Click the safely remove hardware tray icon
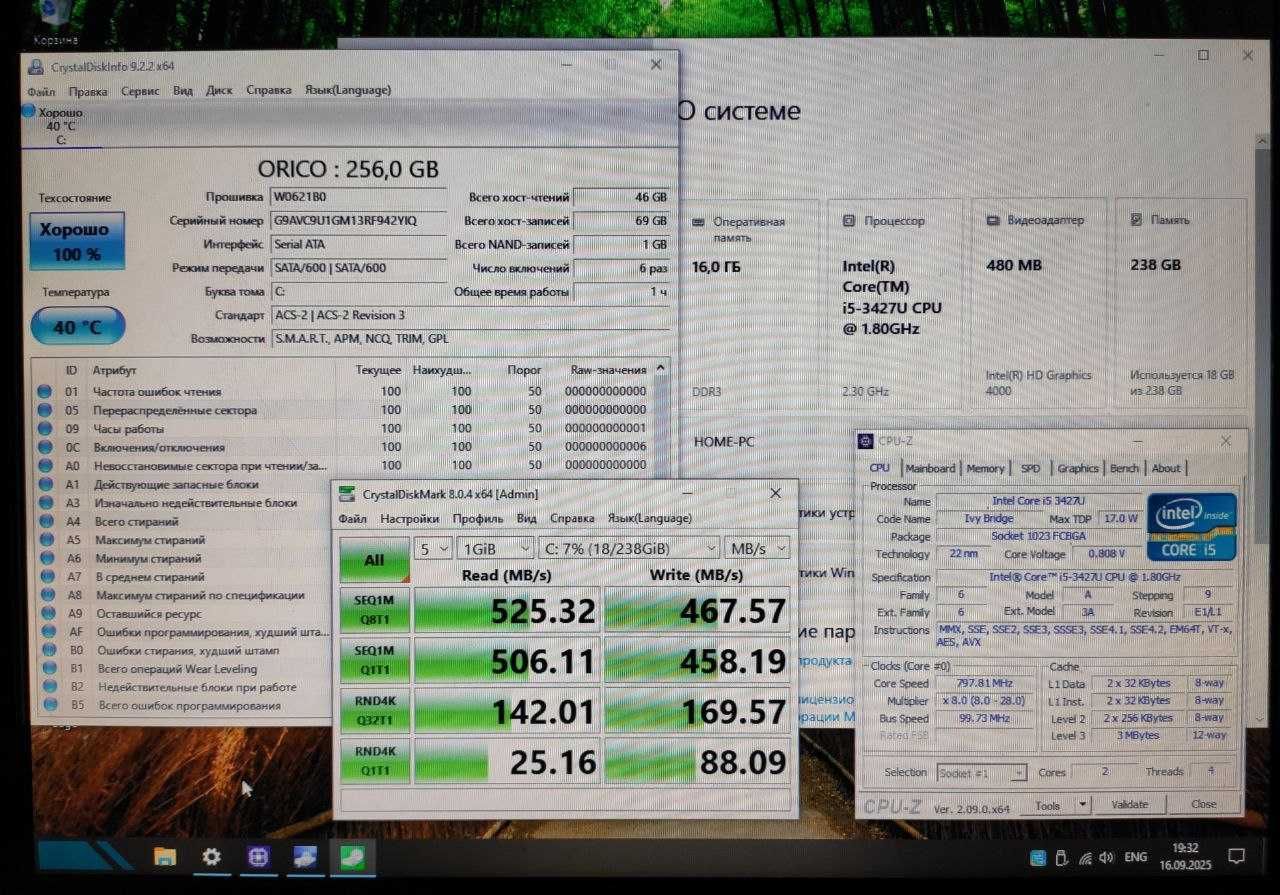Viewport: 1280px width, 895px height. [x=1061, y=857]
